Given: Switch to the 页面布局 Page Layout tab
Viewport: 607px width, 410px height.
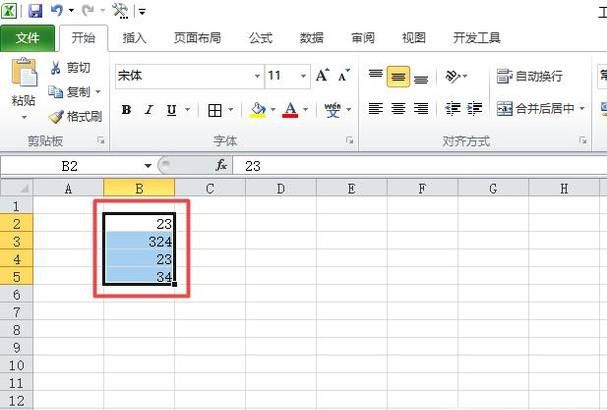Looking at the screenshot, I should (x=197, y=38).
